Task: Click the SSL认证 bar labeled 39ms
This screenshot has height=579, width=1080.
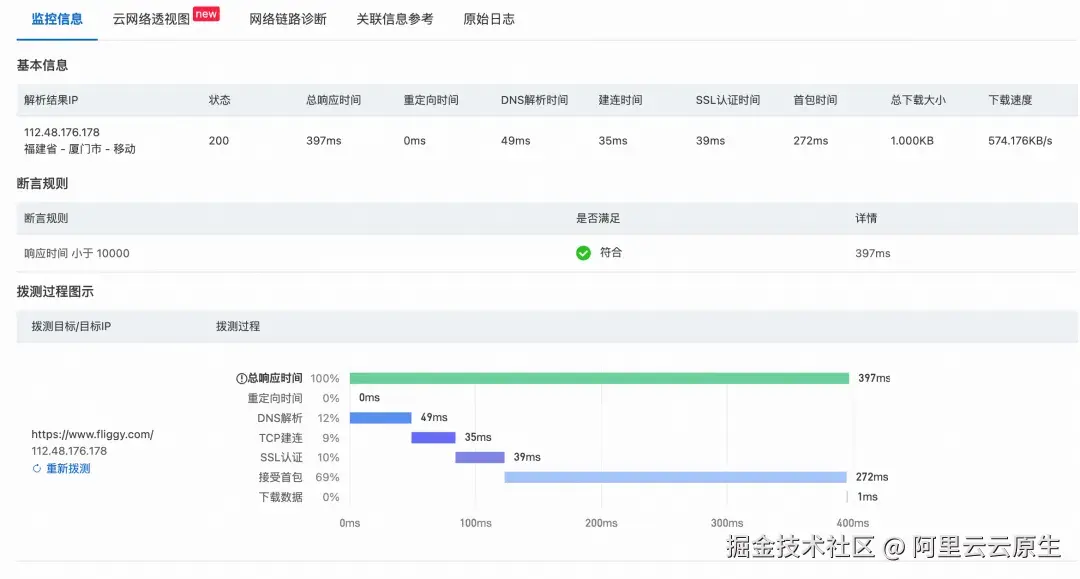Action: 480,457
